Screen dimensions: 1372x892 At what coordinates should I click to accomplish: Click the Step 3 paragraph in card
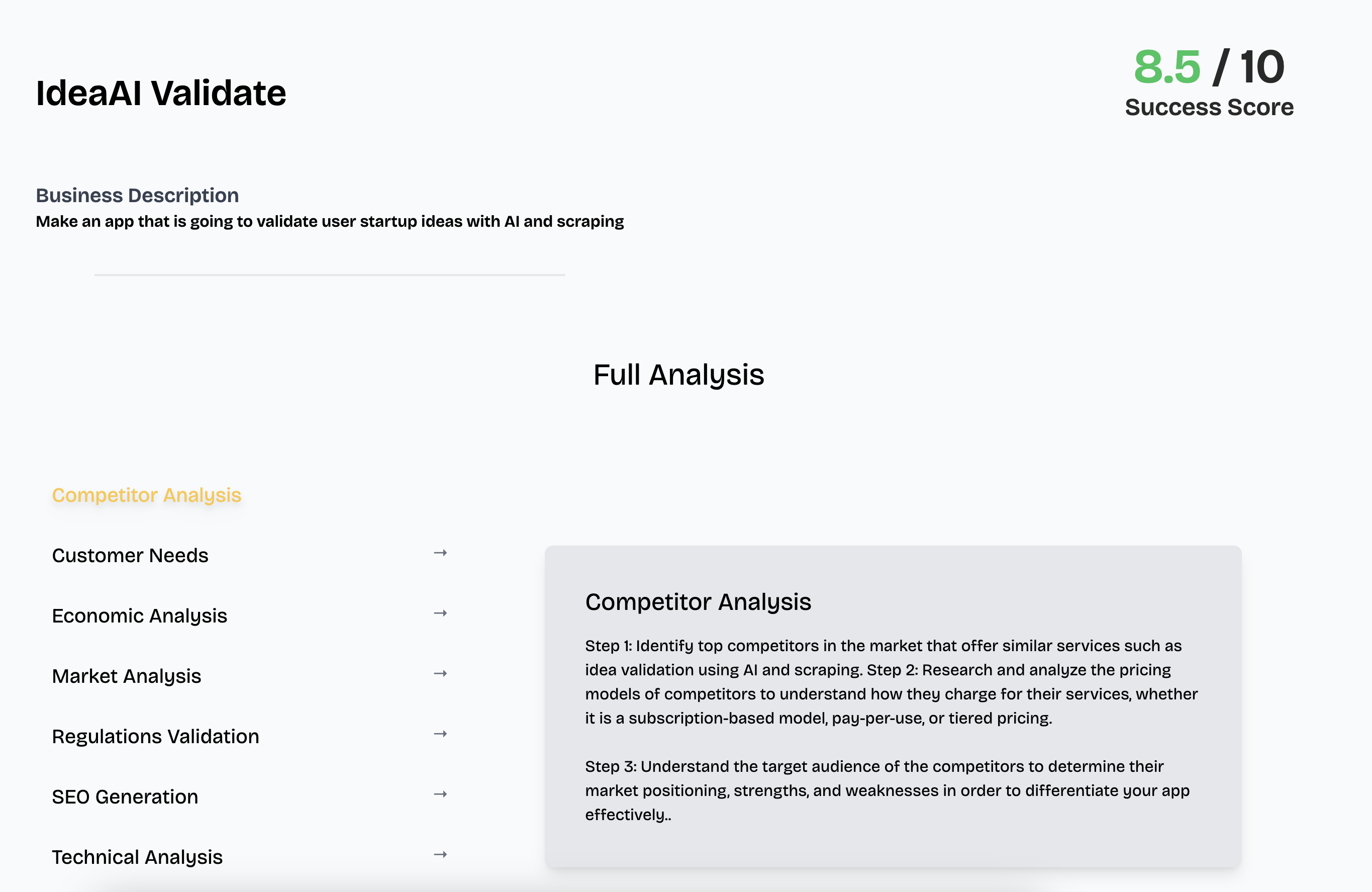coord(887,790)
